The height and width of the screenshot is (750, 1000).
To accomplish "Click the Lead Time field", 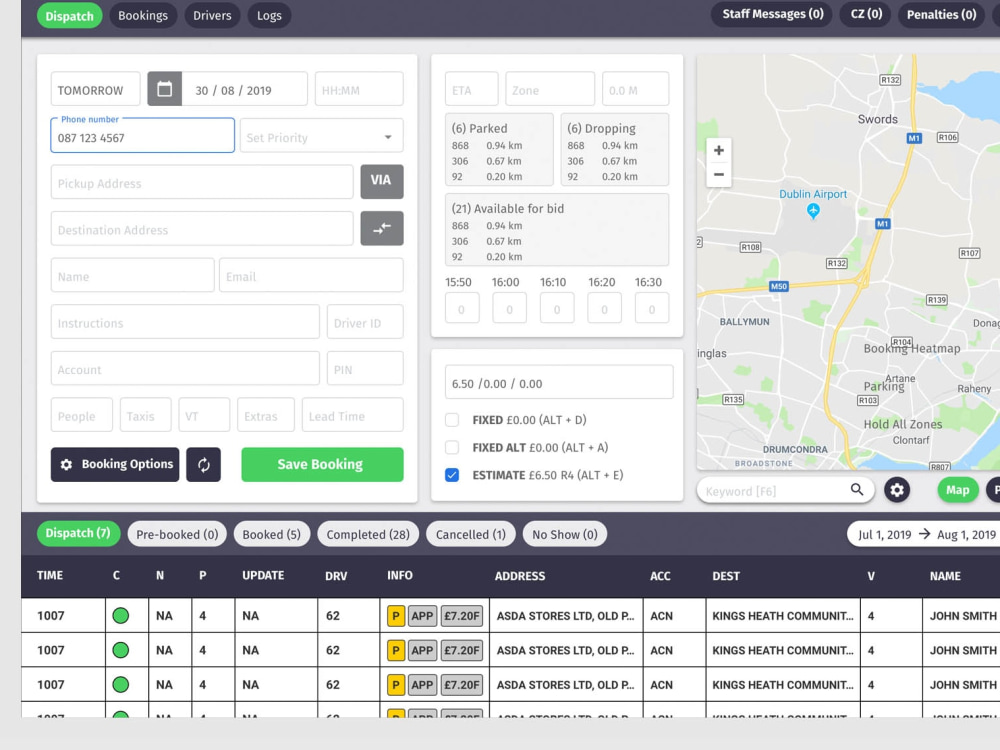I will 353,415.
